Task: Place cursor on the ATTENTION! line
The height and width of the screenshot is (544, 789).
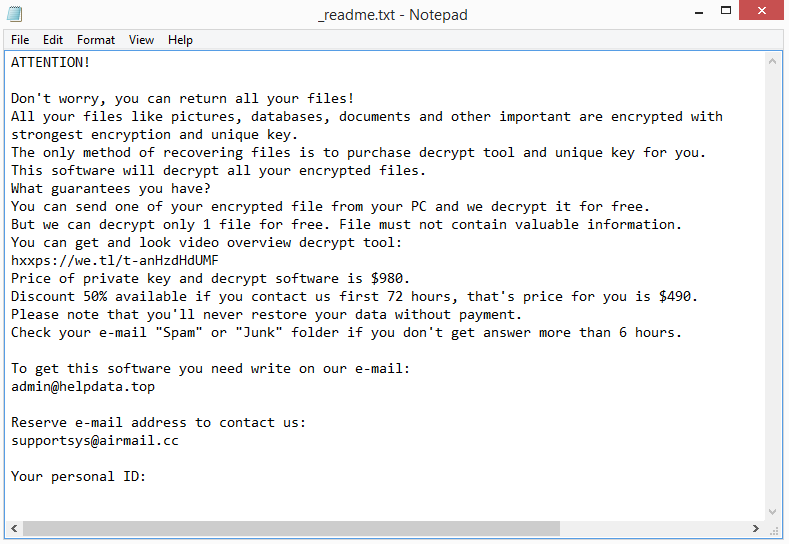Action: (x=50, y=62)
